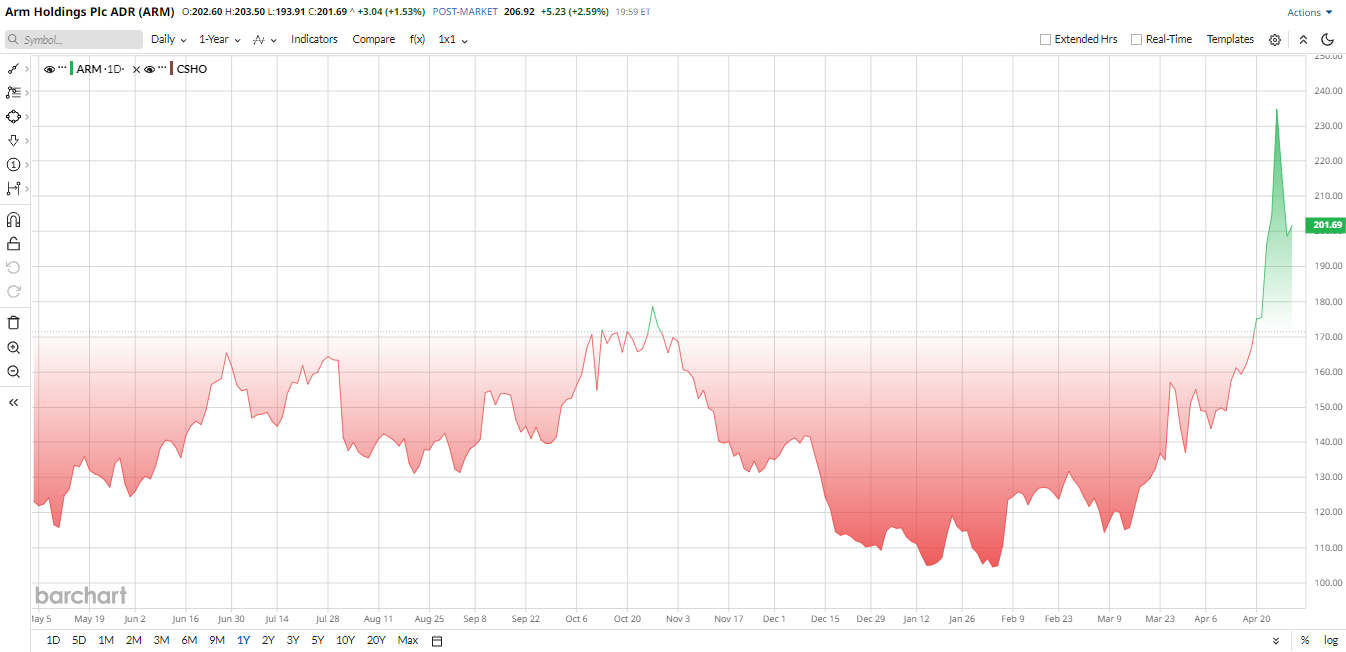
Task: Open the Templates menu
Action: pos(1230,39)
